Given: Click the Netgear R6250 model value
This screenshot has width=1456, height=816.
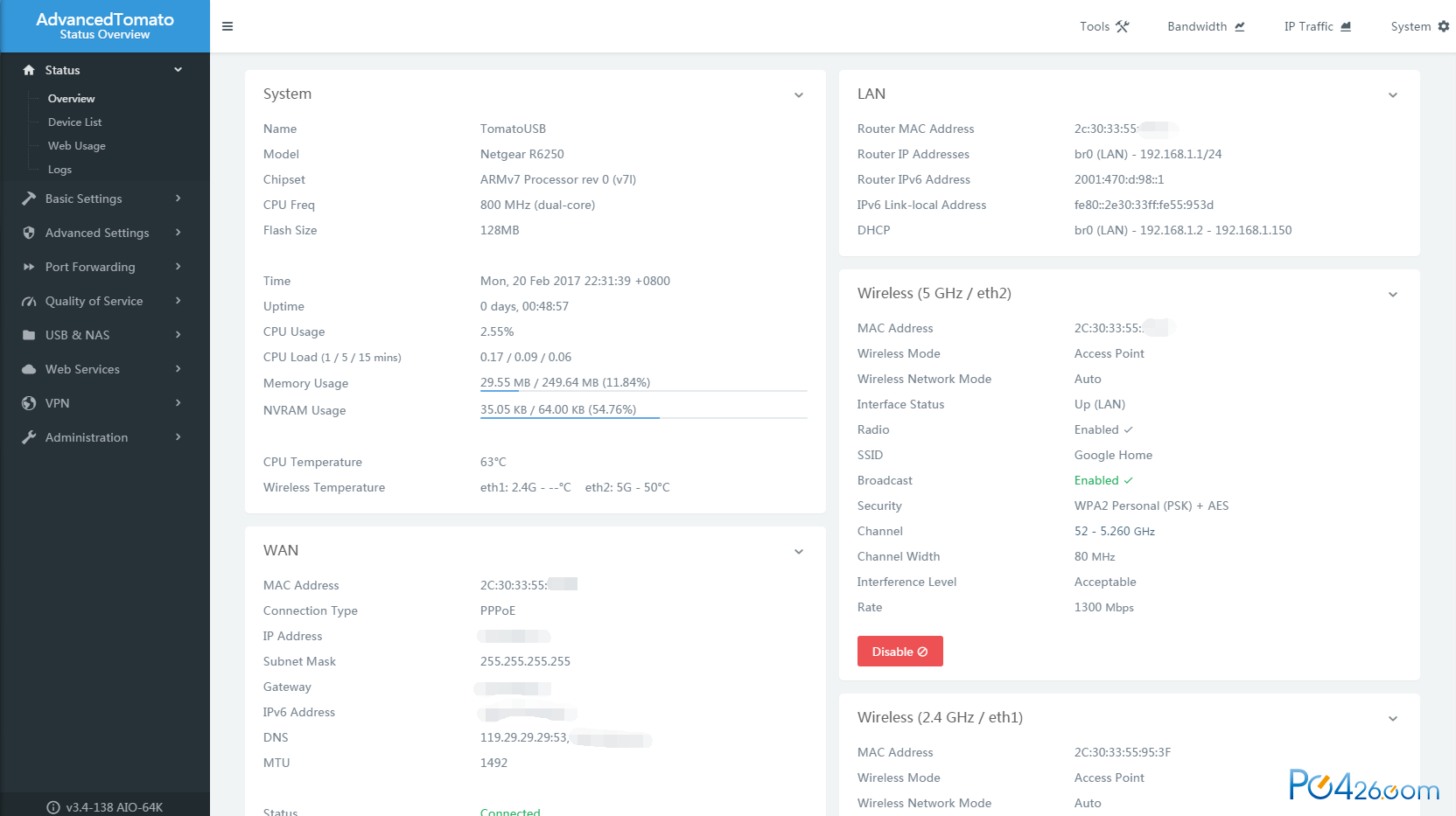Looking at the screenshot, I should coord(521,154).
